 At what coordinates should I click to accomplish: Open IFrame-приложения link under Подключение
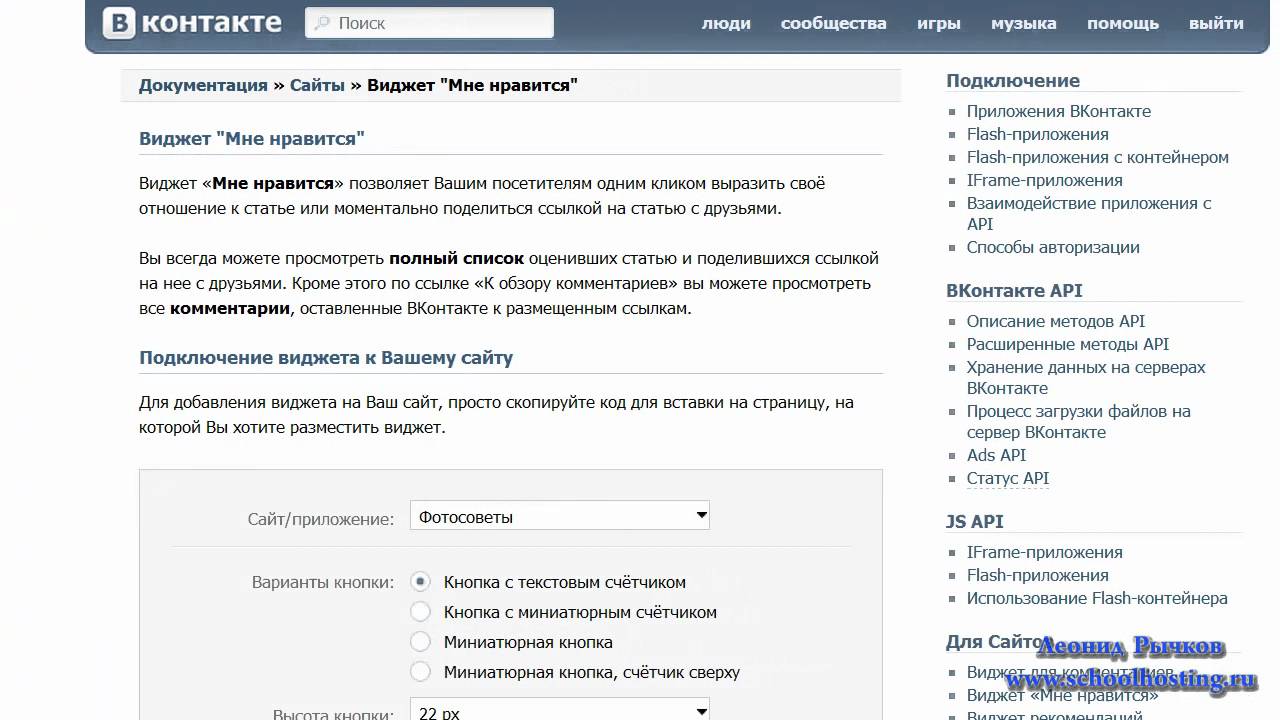coord(1045,180)
